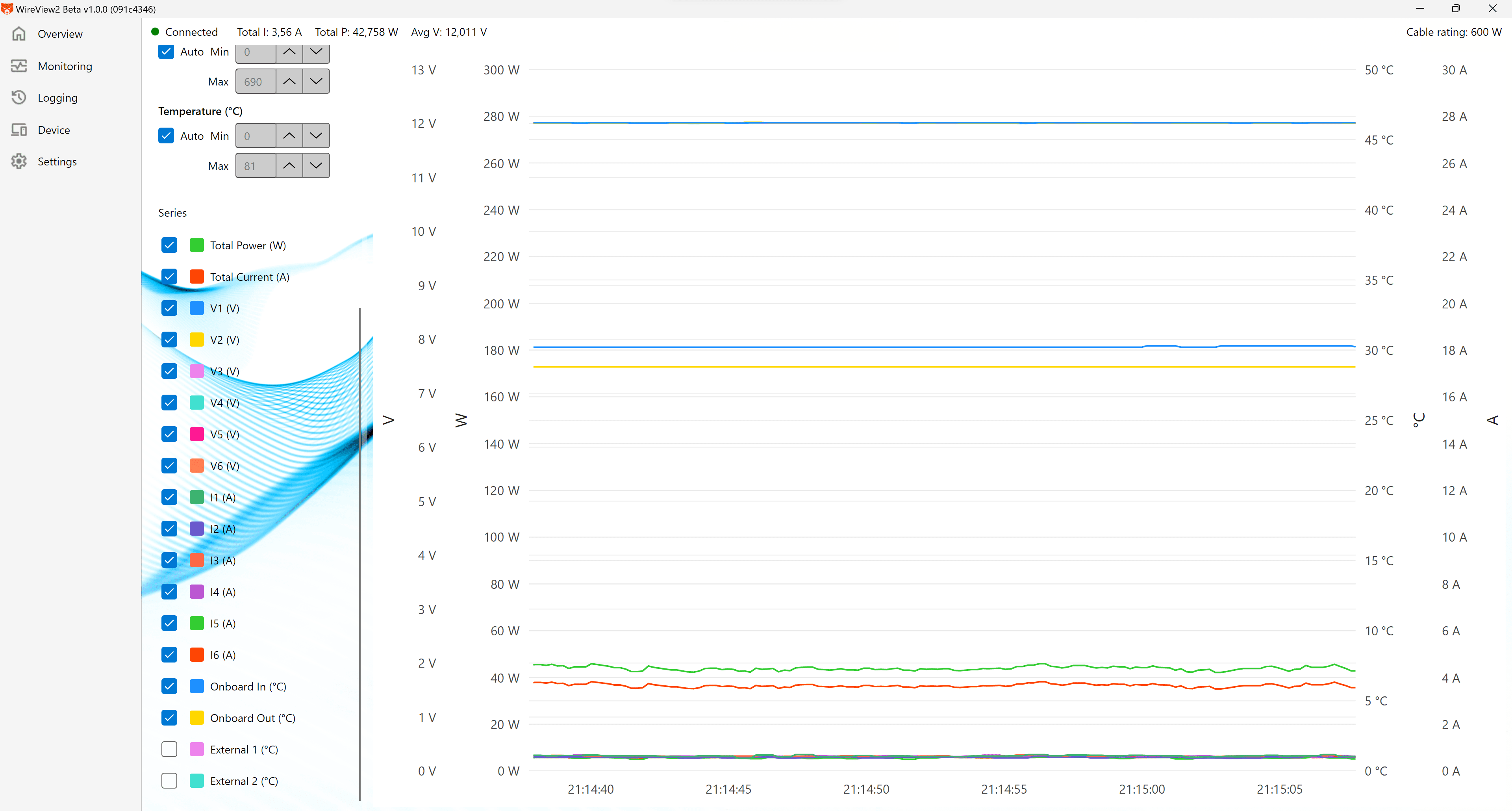Click down arrow for Temperature Max
The width and height of the screenshot is (1512, 811).
click(x=316, y=165)
